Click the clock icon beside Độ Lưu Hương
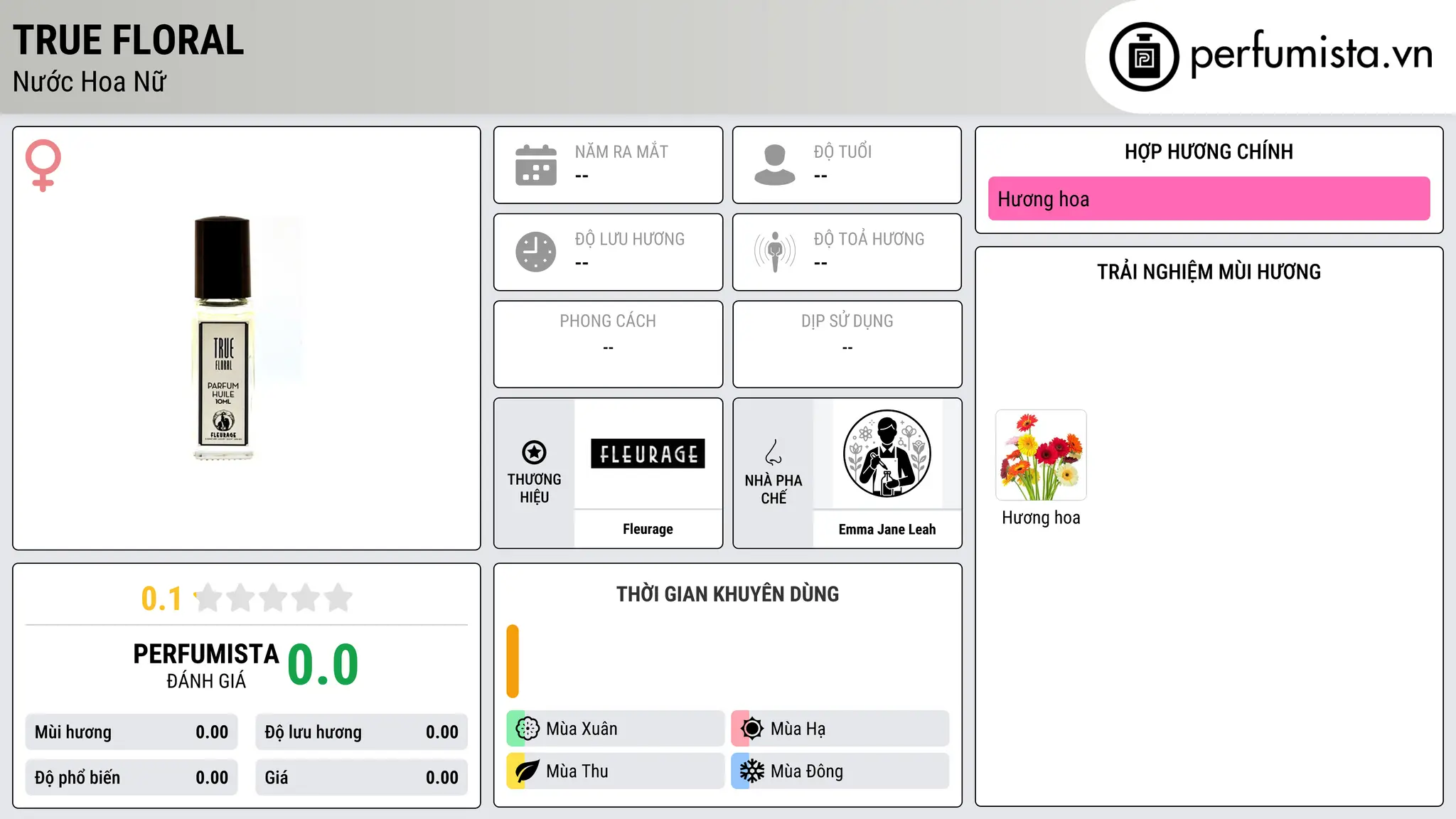The width and height of the screenshot is (1456, 819). pos(536,252)
